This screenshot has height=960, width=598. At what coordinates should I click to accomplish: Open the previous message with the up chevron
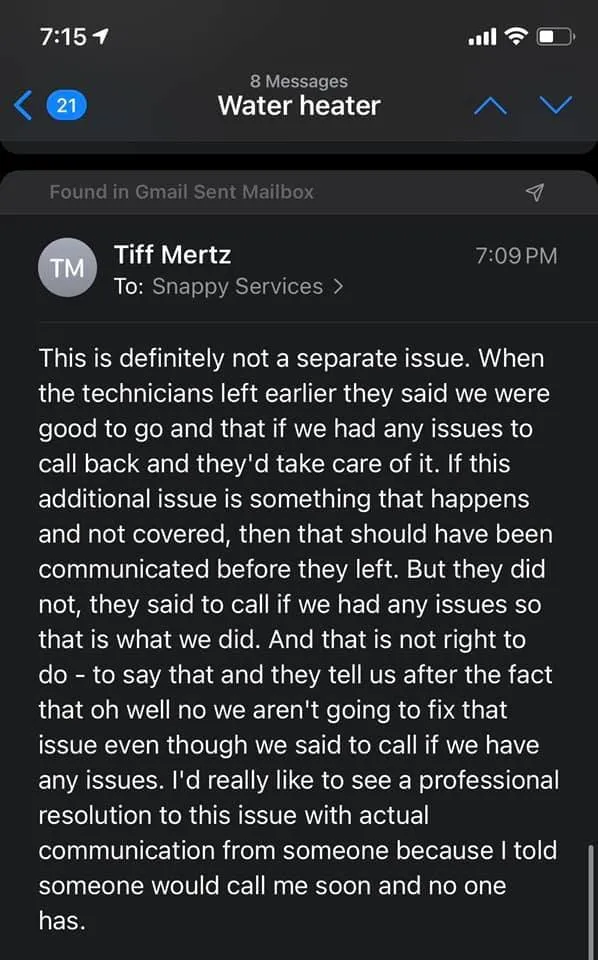490,104
